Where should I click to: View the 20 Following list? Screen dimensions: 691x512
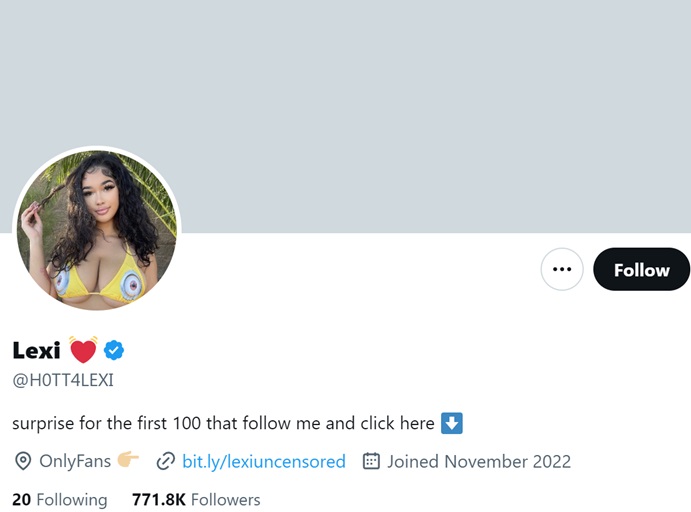tap(60, 499)
